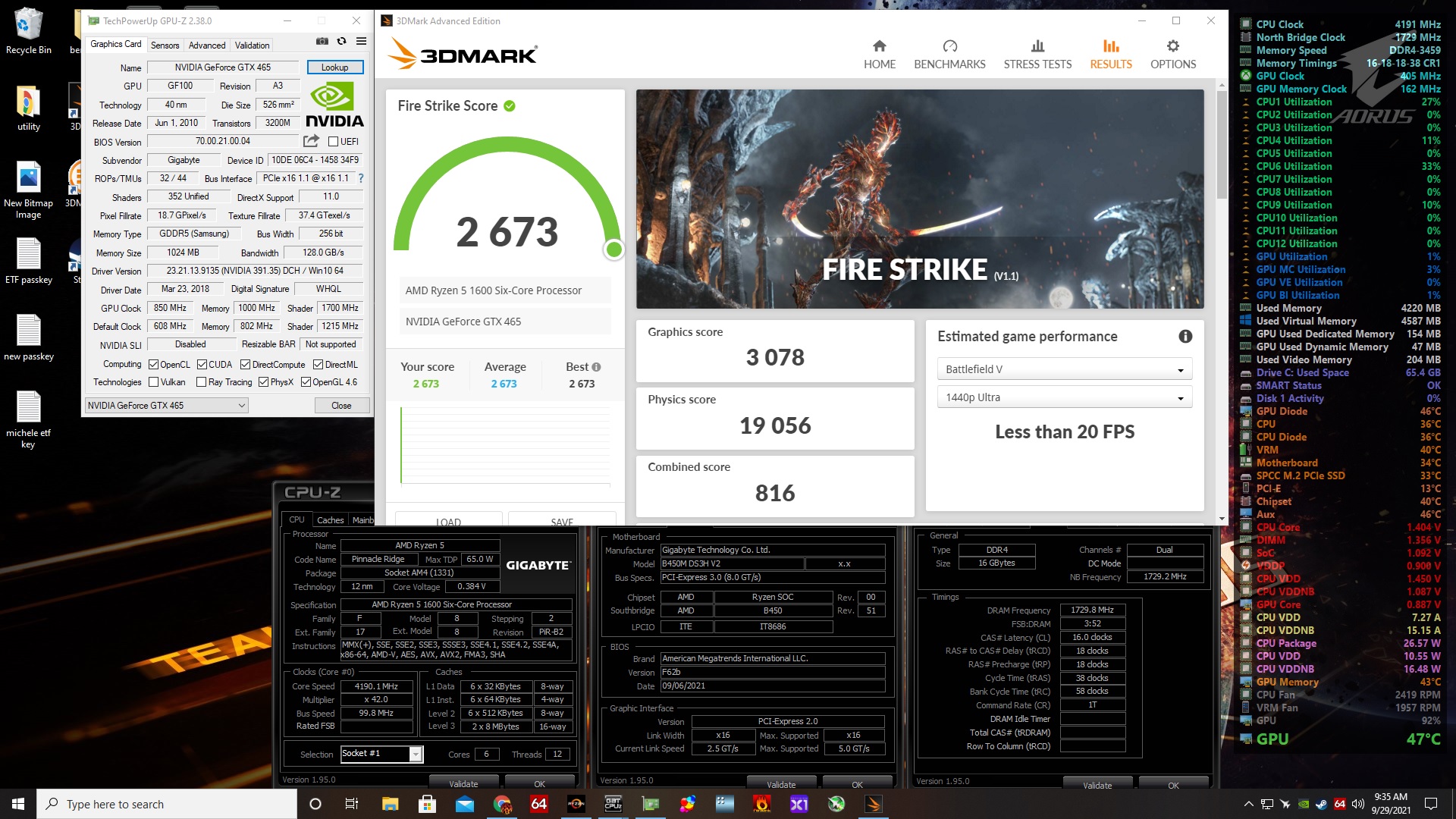
Task: Open the 3DMark Benchmarks page
Action: click(x=949, y=55)
